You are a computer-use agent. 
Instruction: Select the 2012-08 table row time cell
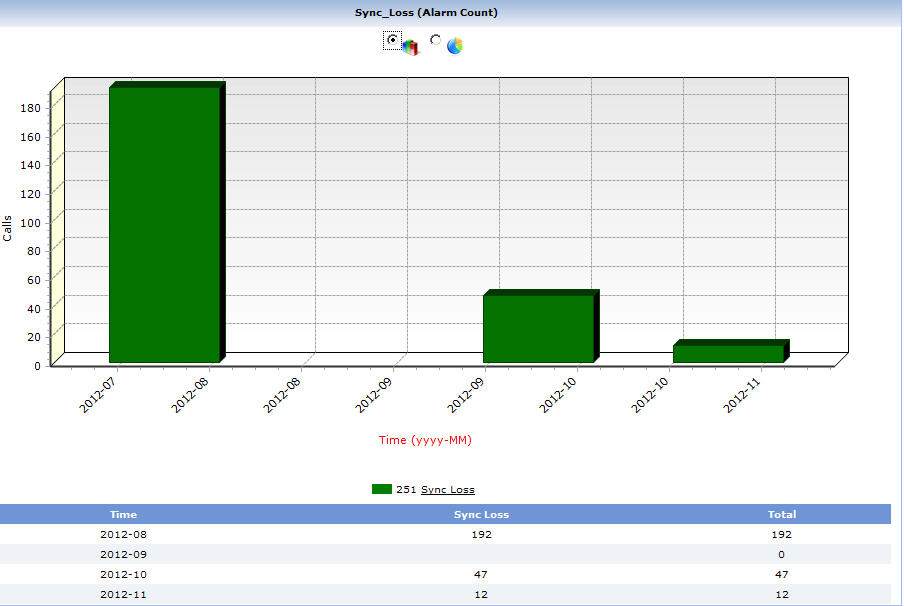pos(123,535)
